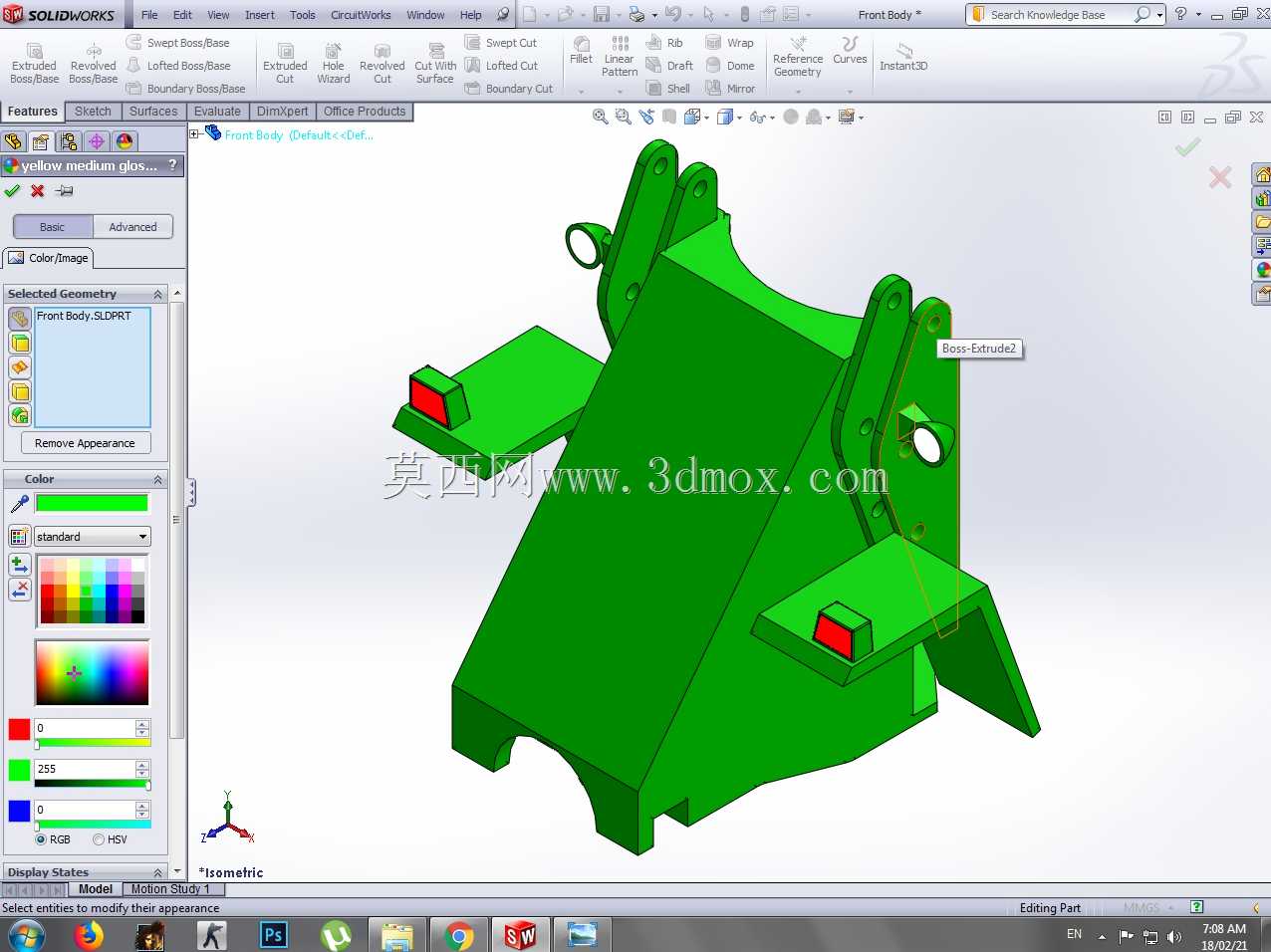Increase the red value stepper

tap(142, 724)
